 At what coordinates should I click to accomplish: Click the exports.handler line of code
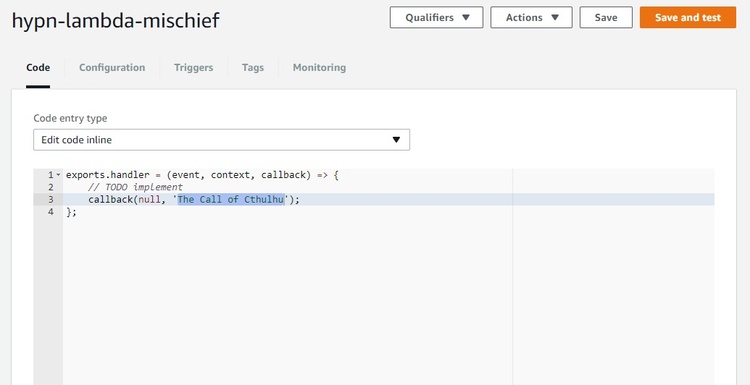pos(202,175)
